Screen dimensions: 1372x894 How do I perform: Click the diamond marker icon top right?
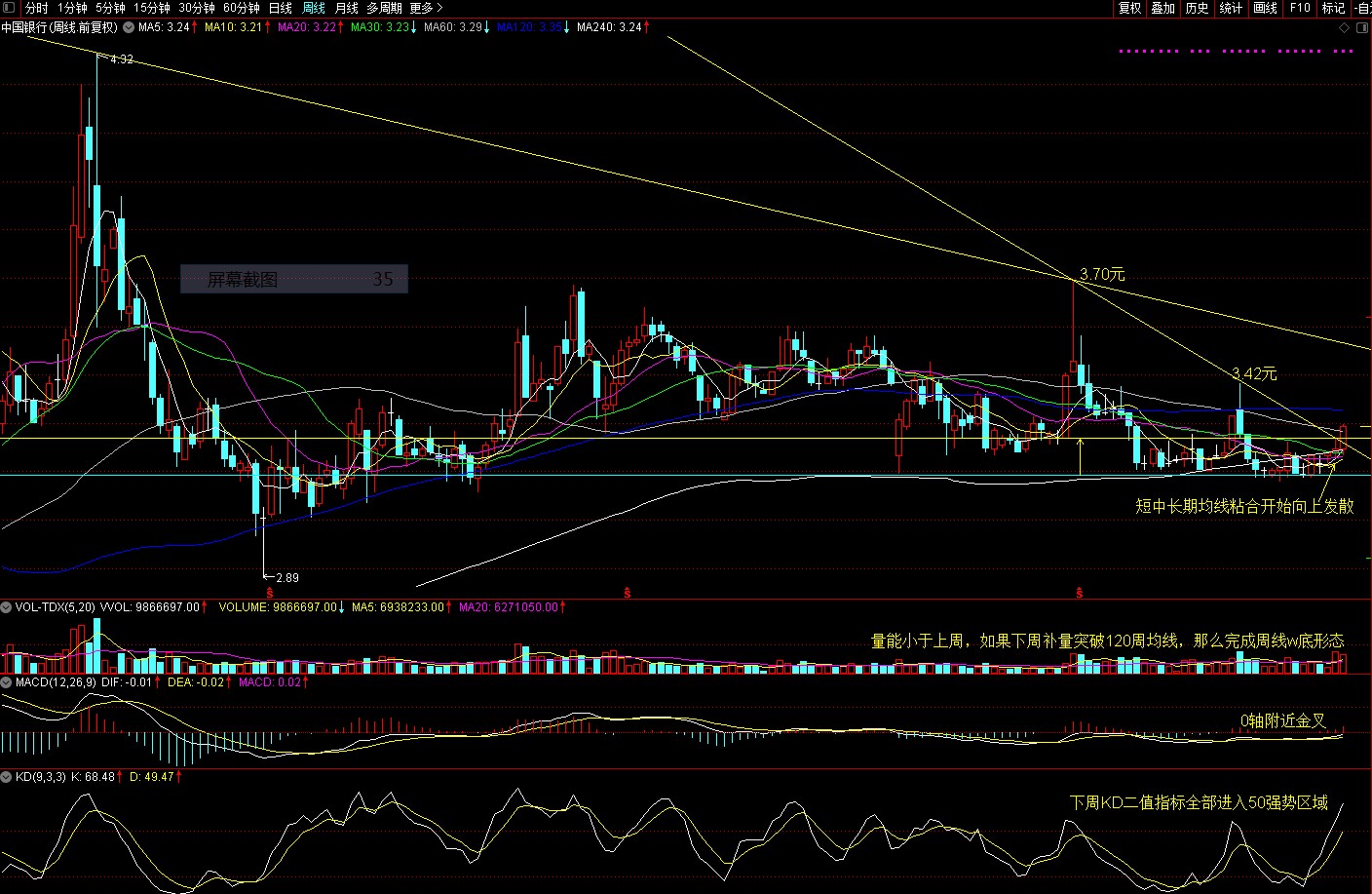point(1345,28)
